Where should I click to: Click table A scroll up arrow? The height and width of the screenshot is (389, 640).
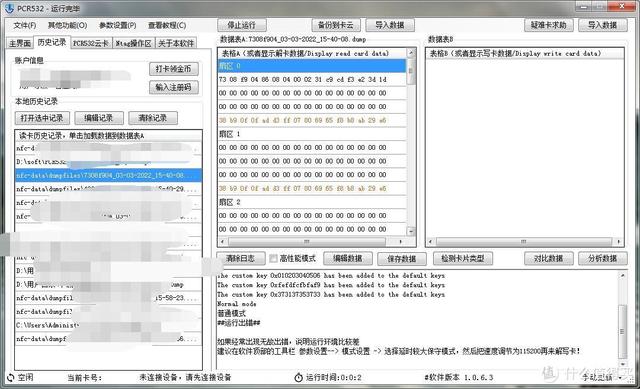pyautogui.click(x=411, y=53)
